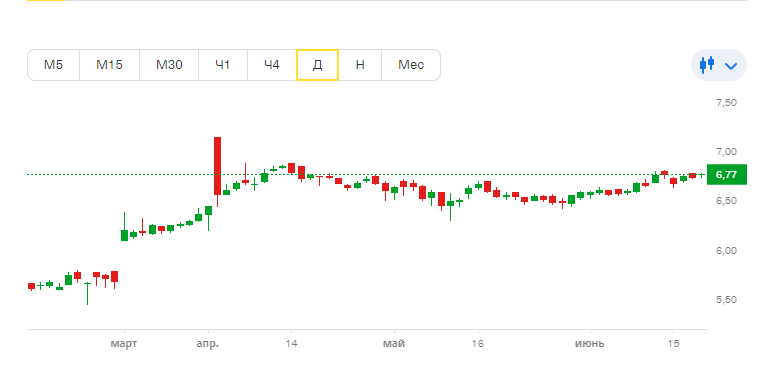Screen dimensions: 777x390
Task: Click the 15 date axis label
Action: tap(673, 343)
